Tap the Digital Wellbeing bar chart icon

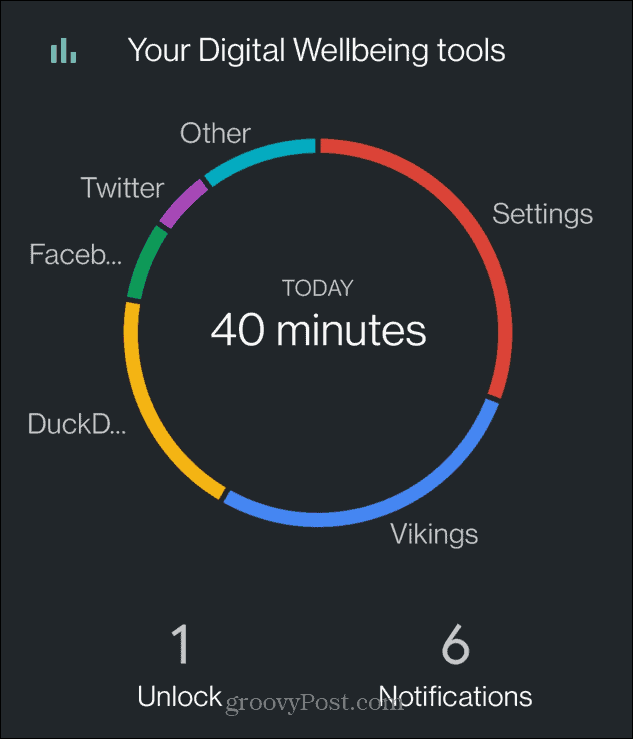tap(63, 50)
